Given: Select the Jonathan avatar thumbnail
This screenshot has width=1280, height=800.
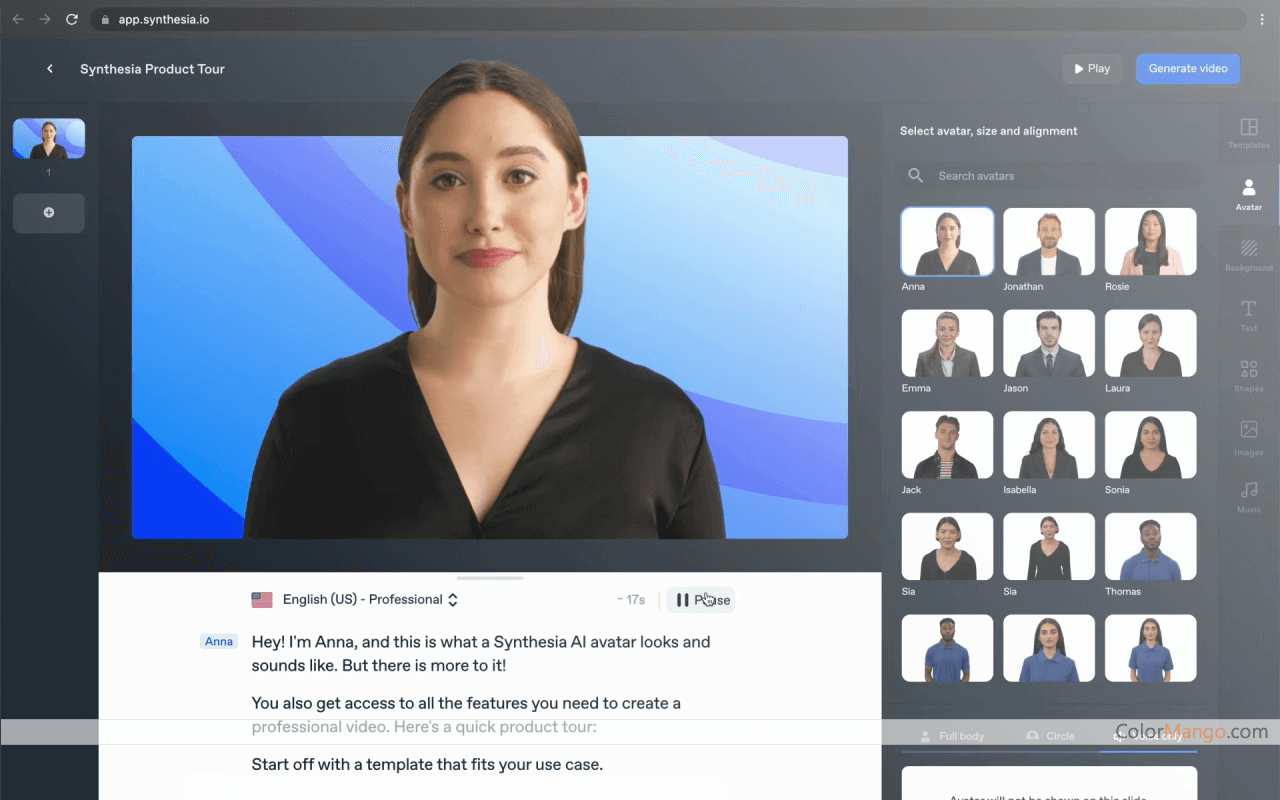Looking at the screenshot, I should [1049, 242].
